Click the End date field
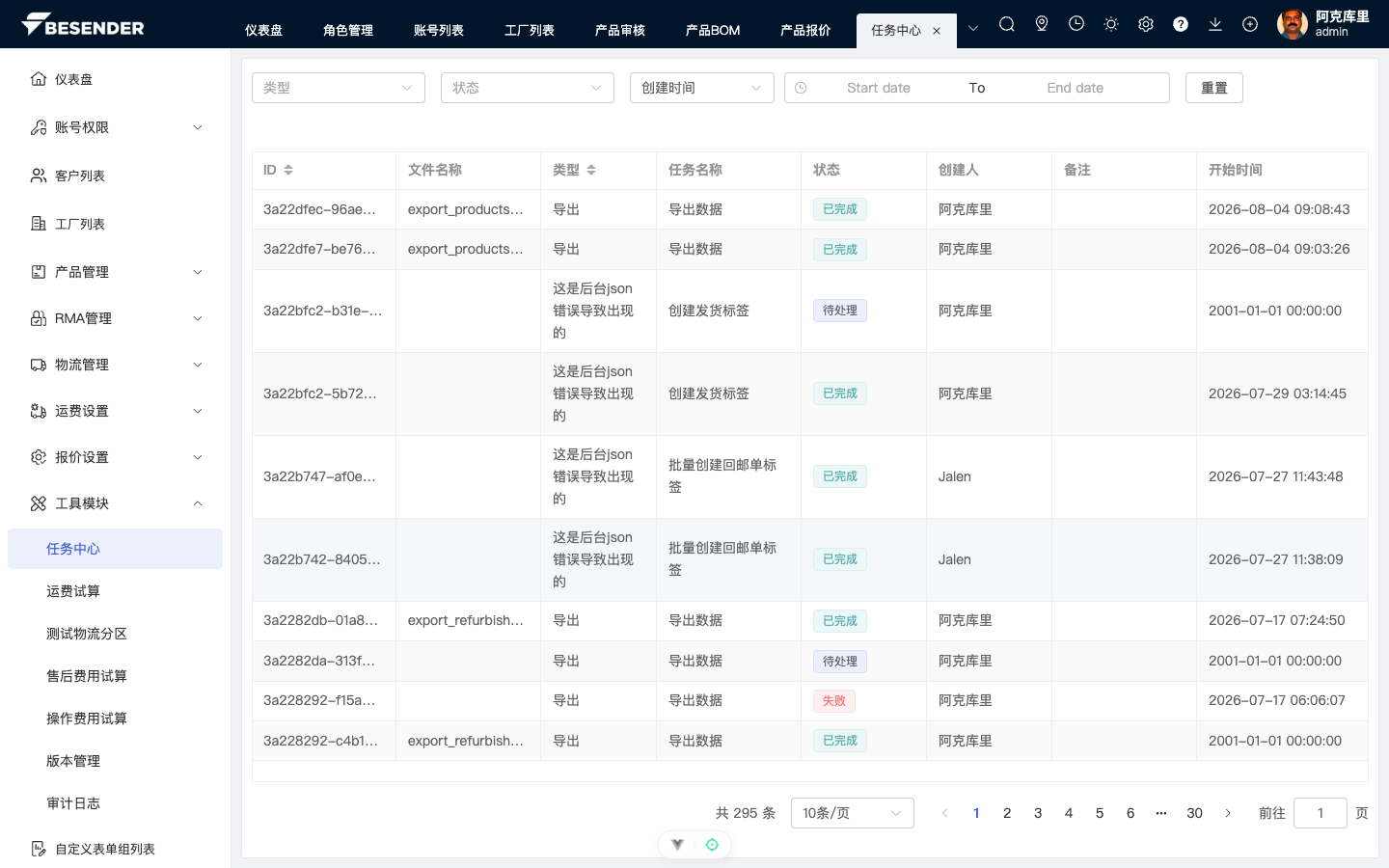The width and height of the screenshot is (1389, 868). tap(1076, 88)
